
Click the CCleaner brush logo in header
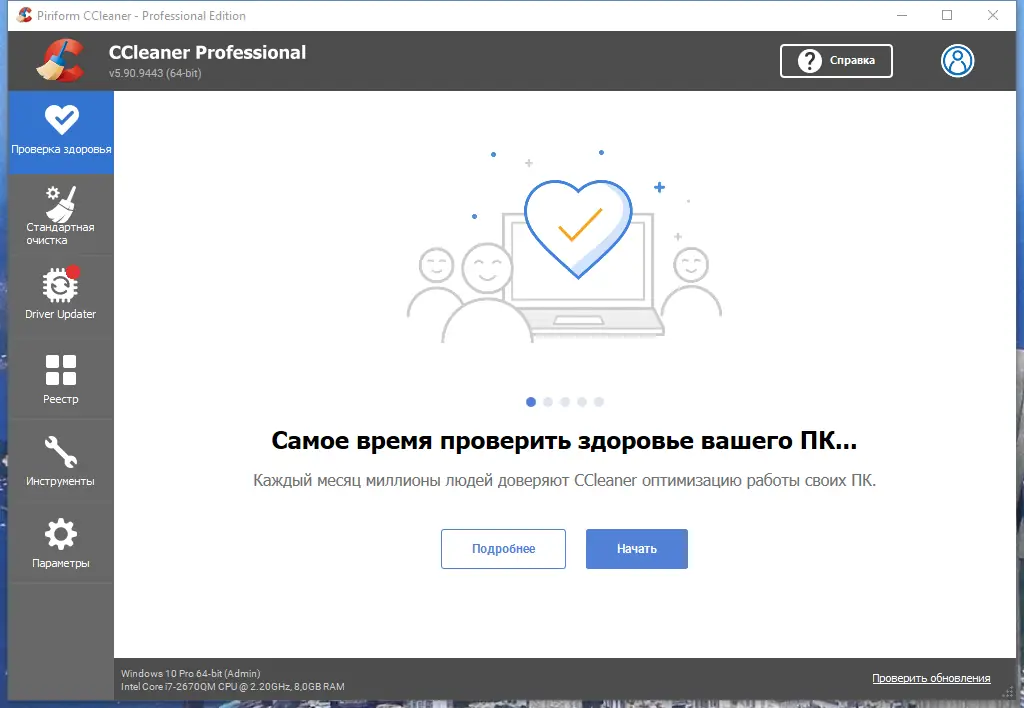(58, 60)
